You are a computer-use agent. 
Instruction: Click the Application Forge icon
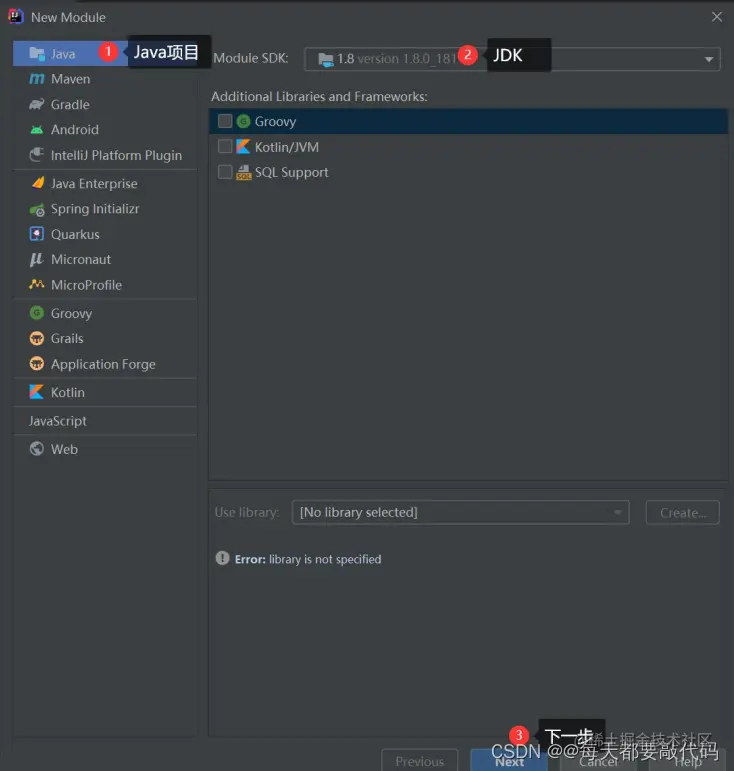(37, 364)
